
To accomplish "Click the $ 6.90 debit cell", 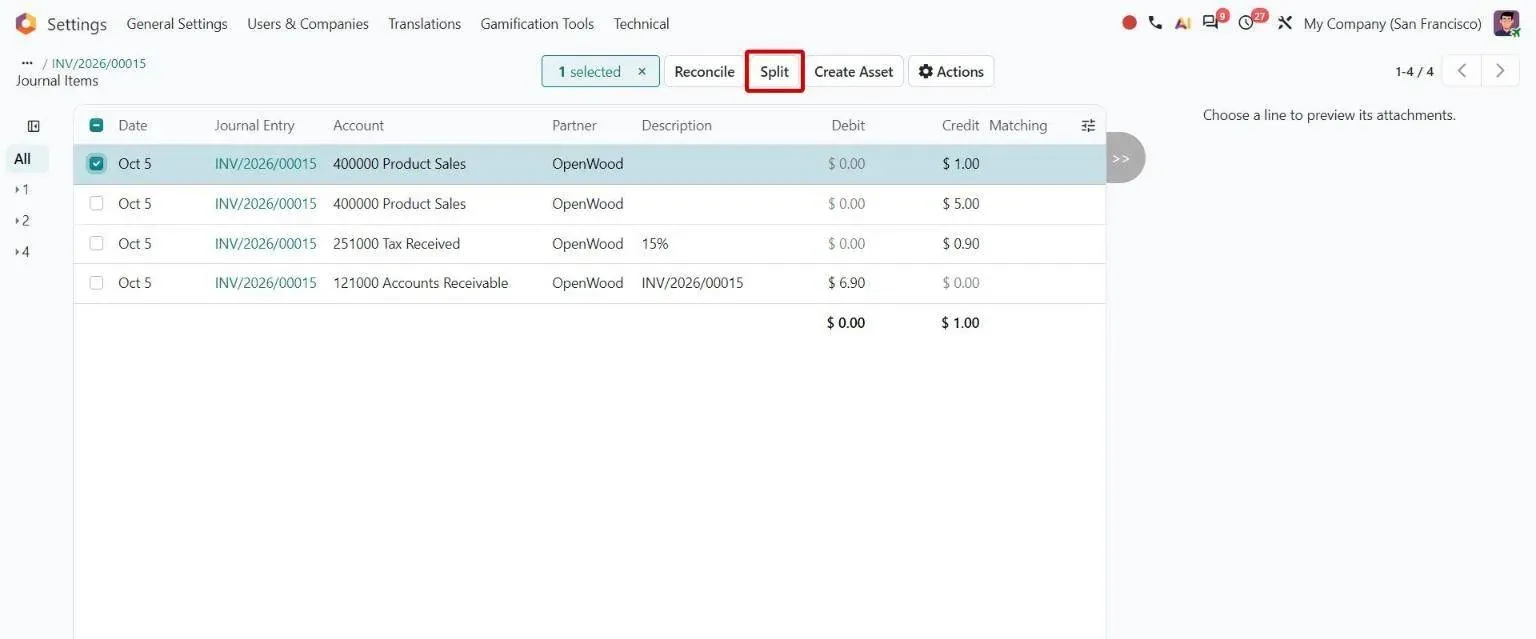I will pos(846,283).
